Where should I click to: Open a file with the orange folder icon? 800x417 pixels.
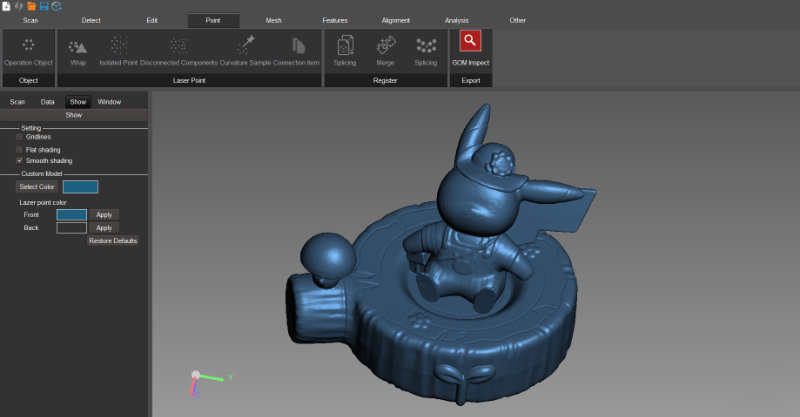pos(32,6)
